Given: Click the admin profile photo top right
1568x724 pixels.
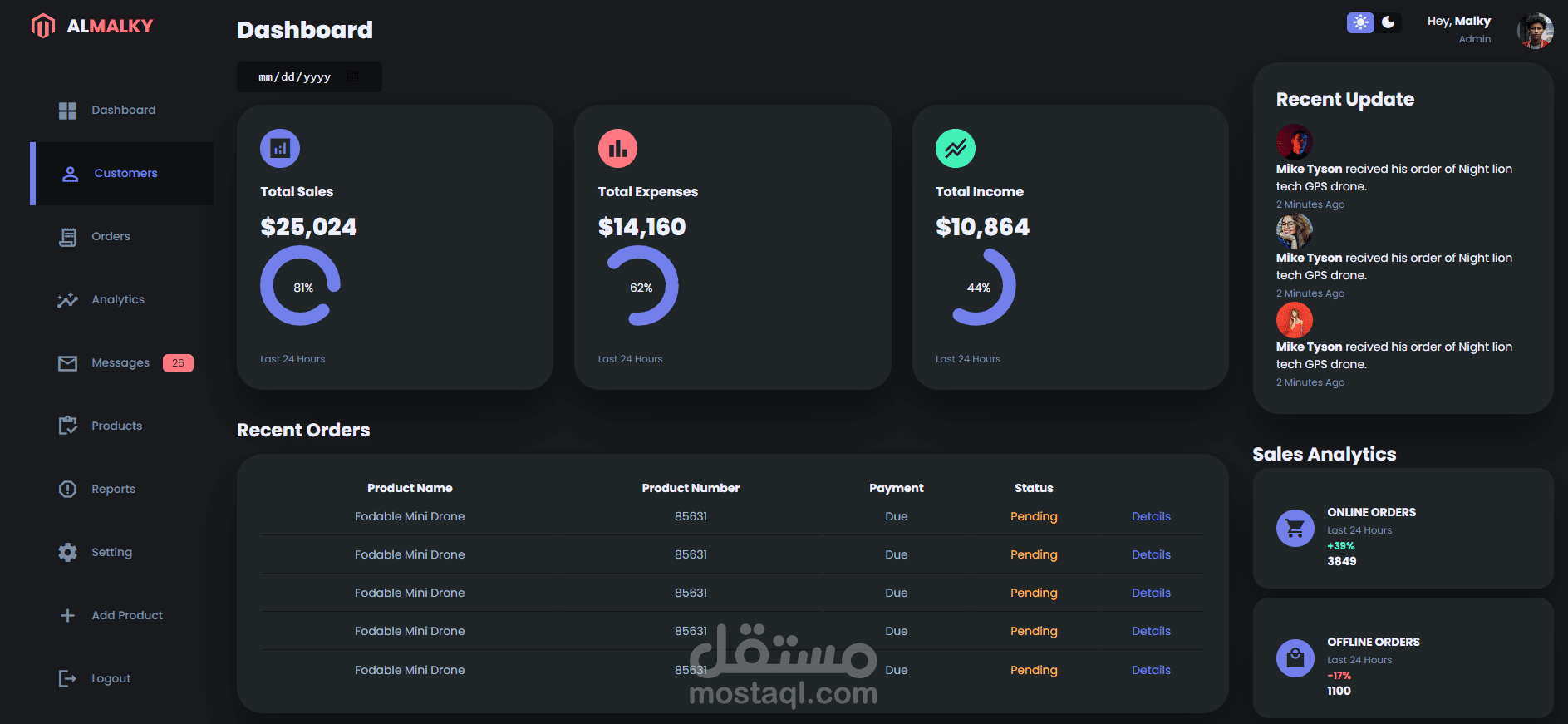Looking at the screenshot, I should pos(1536,31).
